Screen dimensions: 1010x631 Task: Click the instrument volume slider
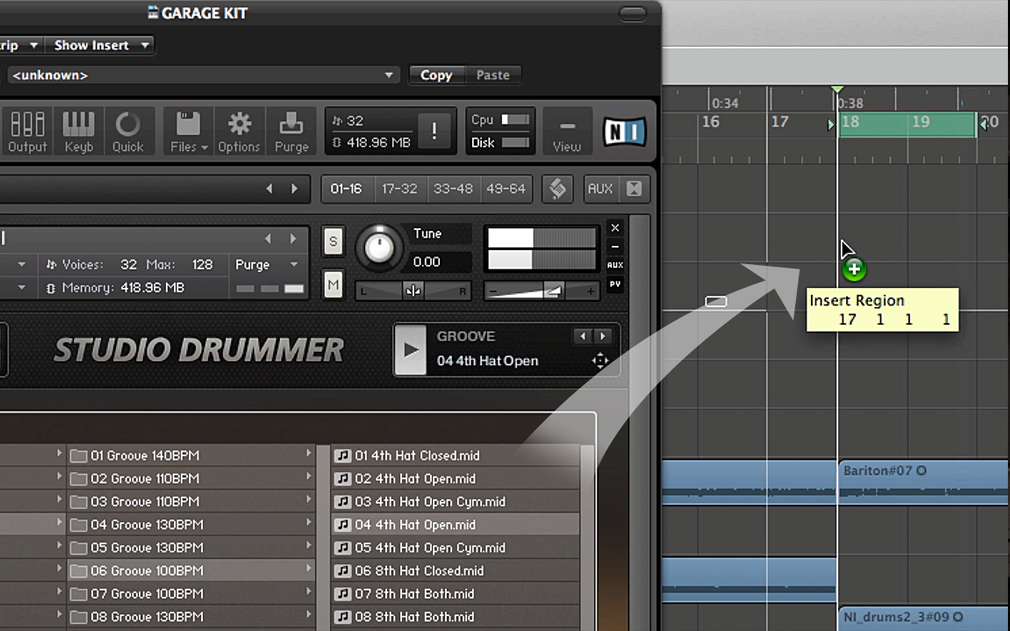[x=542, y=291]
